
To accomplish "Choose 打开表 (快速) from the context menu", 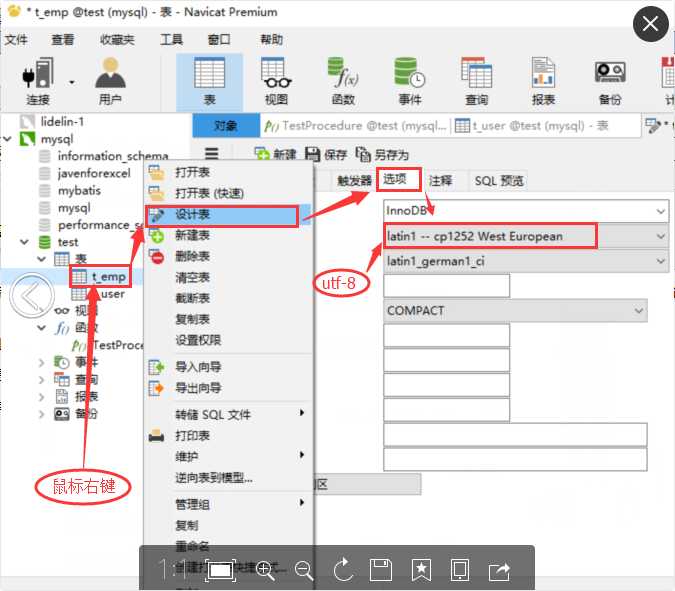I will (228, 193).
